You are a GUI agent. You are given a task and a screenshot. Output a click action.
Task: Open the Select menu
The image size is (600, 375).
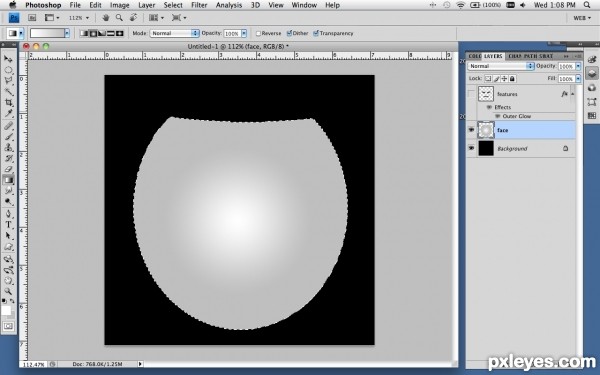(x=173, y=5)
